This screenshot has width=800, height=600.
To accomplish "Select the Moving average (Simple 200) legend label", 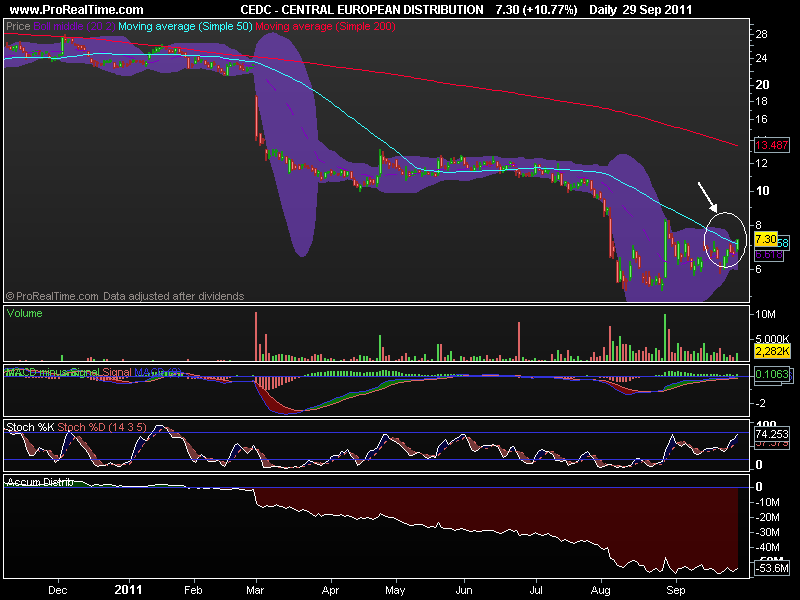I will pyautogui.click(x=325, y=26).
